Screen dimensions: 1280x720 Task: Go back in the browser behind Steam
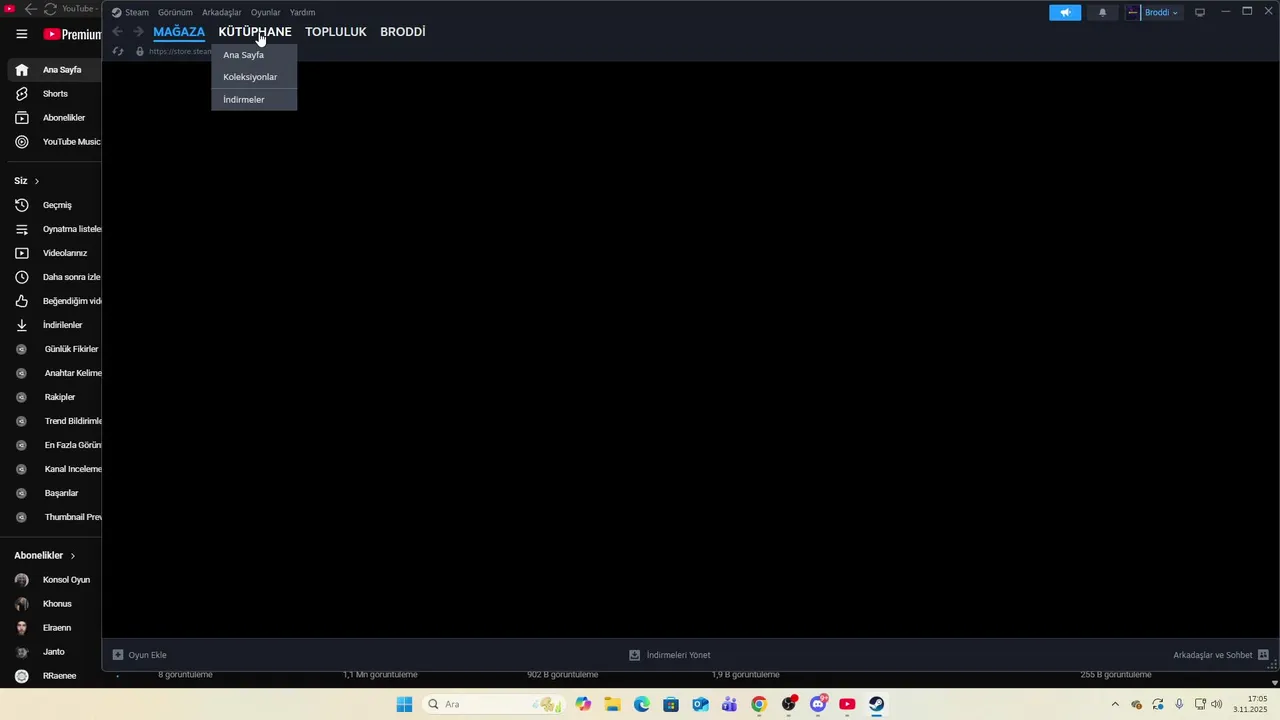(30, 8)
